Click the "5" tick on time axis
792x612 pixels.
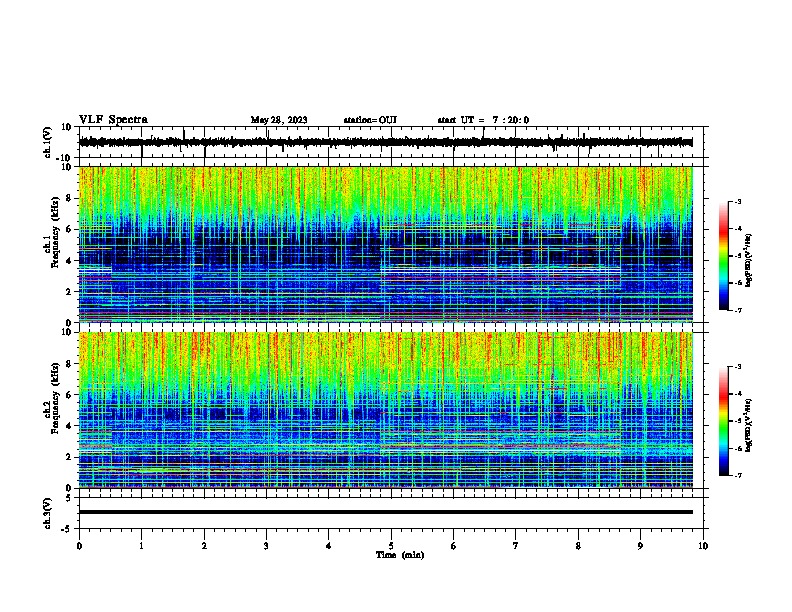(391, 546)
